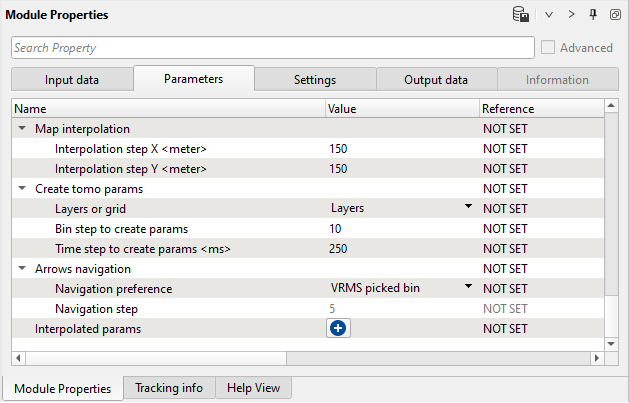
Task: Show the Help View tab
Action: click(x=254, y=388)
